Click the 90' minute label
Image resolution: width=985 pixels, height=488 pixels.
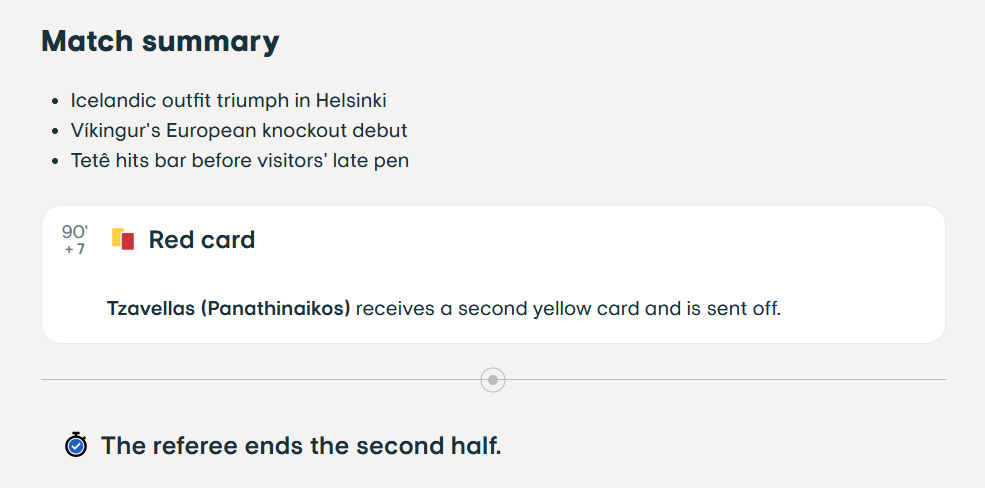coord(75,232)
